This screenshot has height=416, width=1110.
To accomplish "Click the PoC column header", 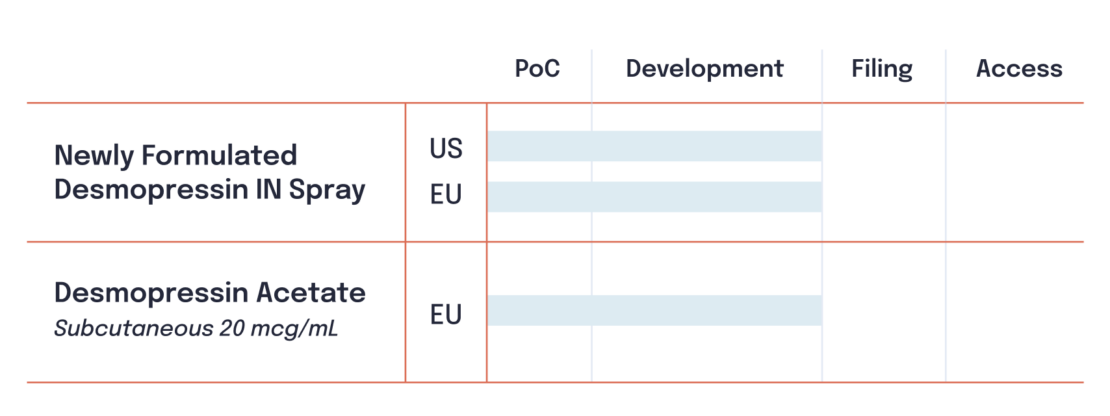I will (x=537, y=69).
